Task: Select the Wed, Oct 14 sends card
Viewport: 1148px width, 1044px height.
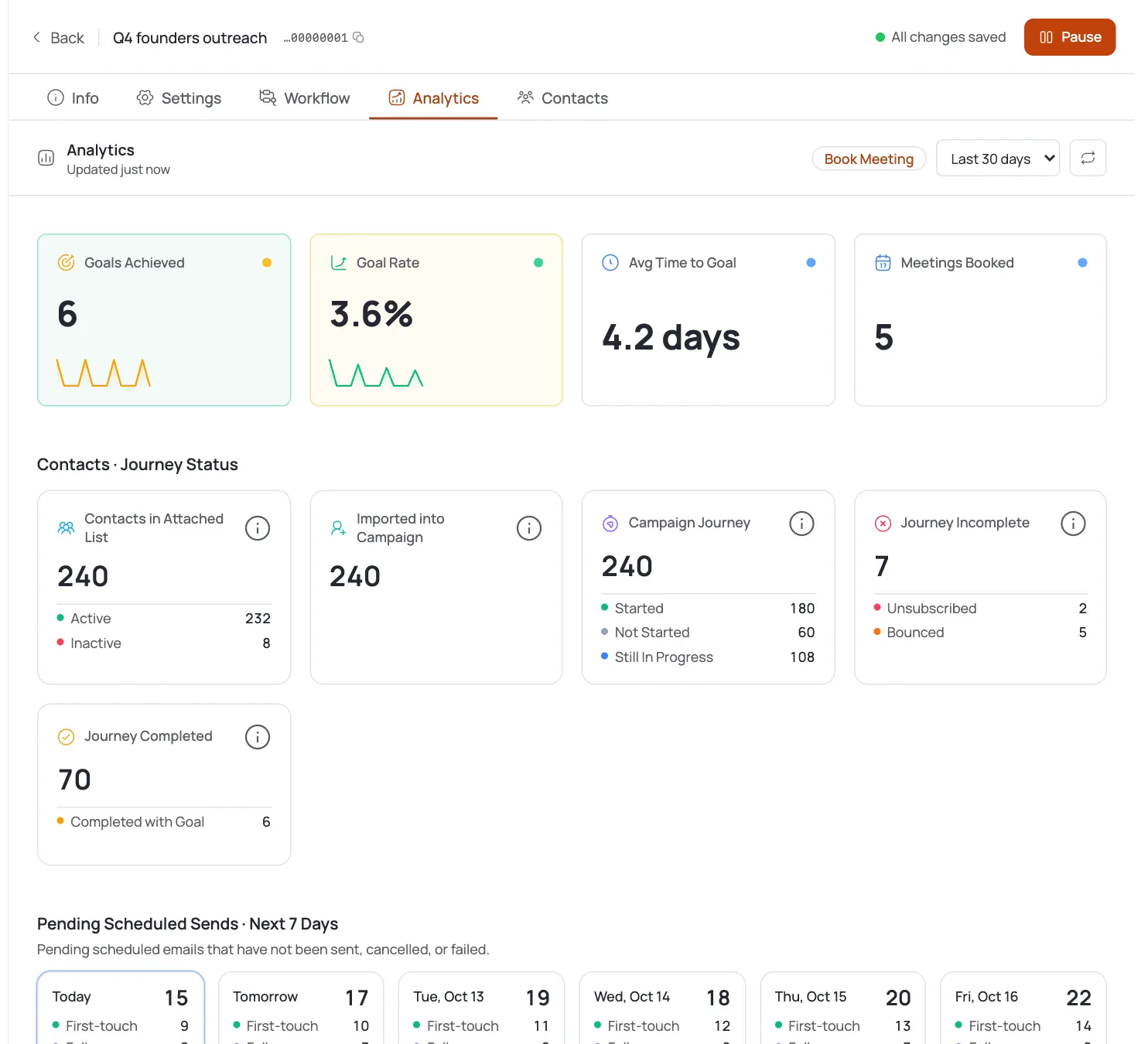Action: pyautogui.click(x=662, y=1008)
